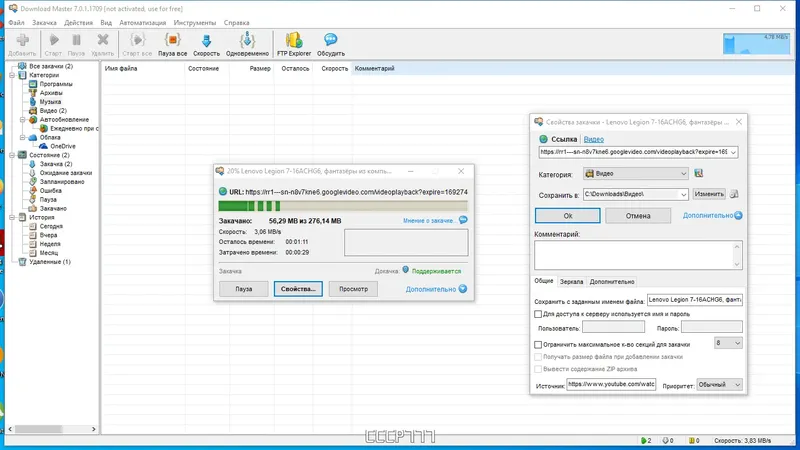Click the Просмотр button
The image size is (800, 450).
[353, 289]
